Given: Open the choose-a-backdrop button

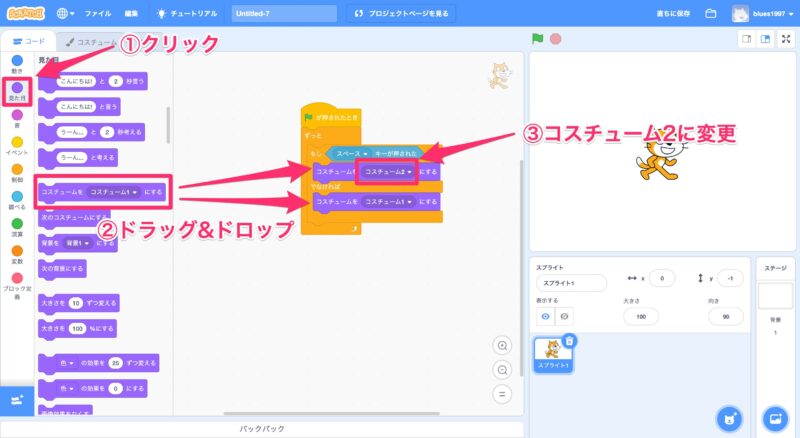Looking at the screenshot, I should tap(774, 417).
